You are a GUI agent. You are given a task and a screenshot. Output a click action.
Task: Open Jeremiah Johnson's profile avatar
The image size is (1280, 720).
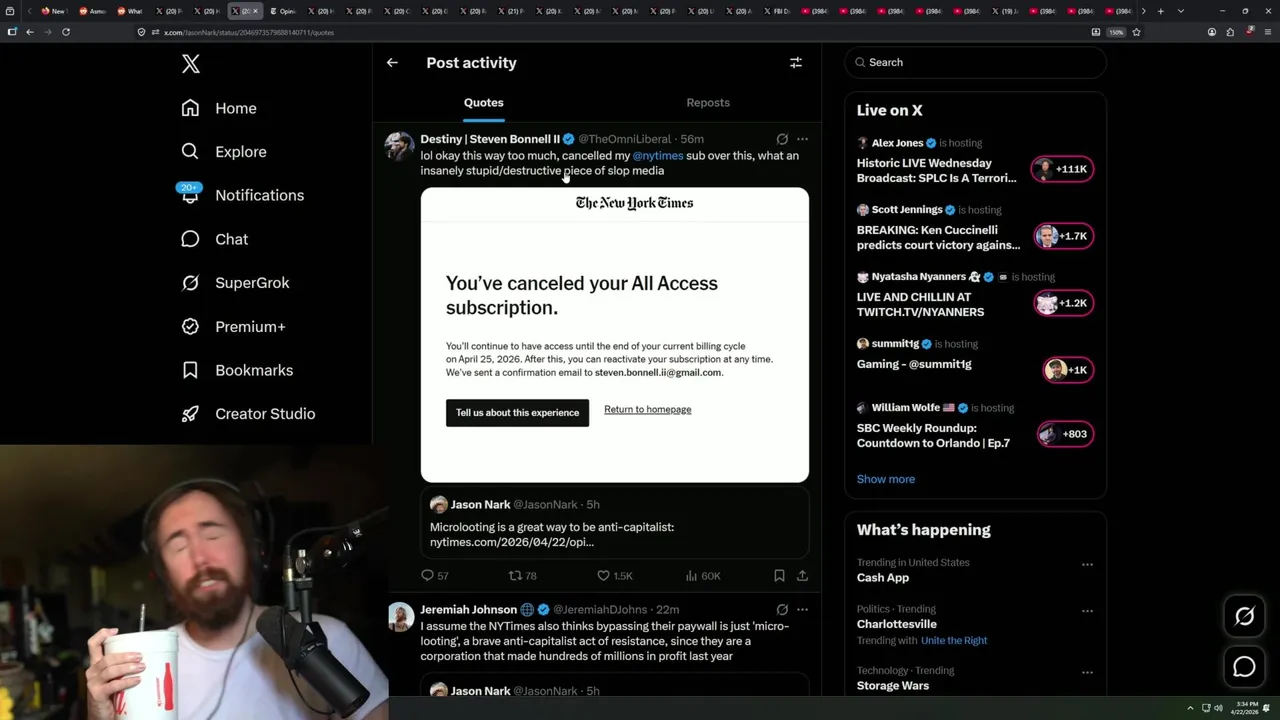[x=400, y=616]
